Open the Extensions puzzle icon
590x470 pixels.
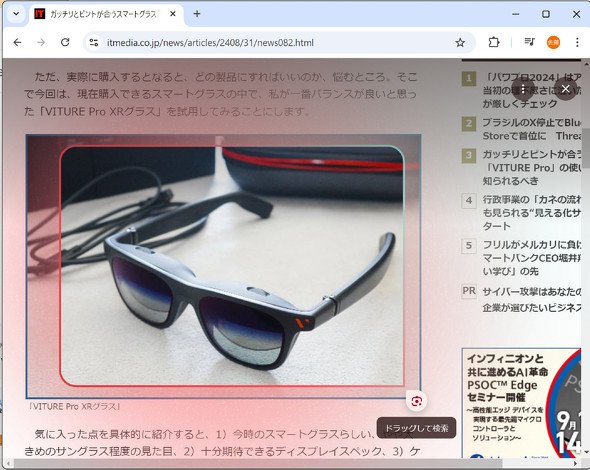(494, 43)
